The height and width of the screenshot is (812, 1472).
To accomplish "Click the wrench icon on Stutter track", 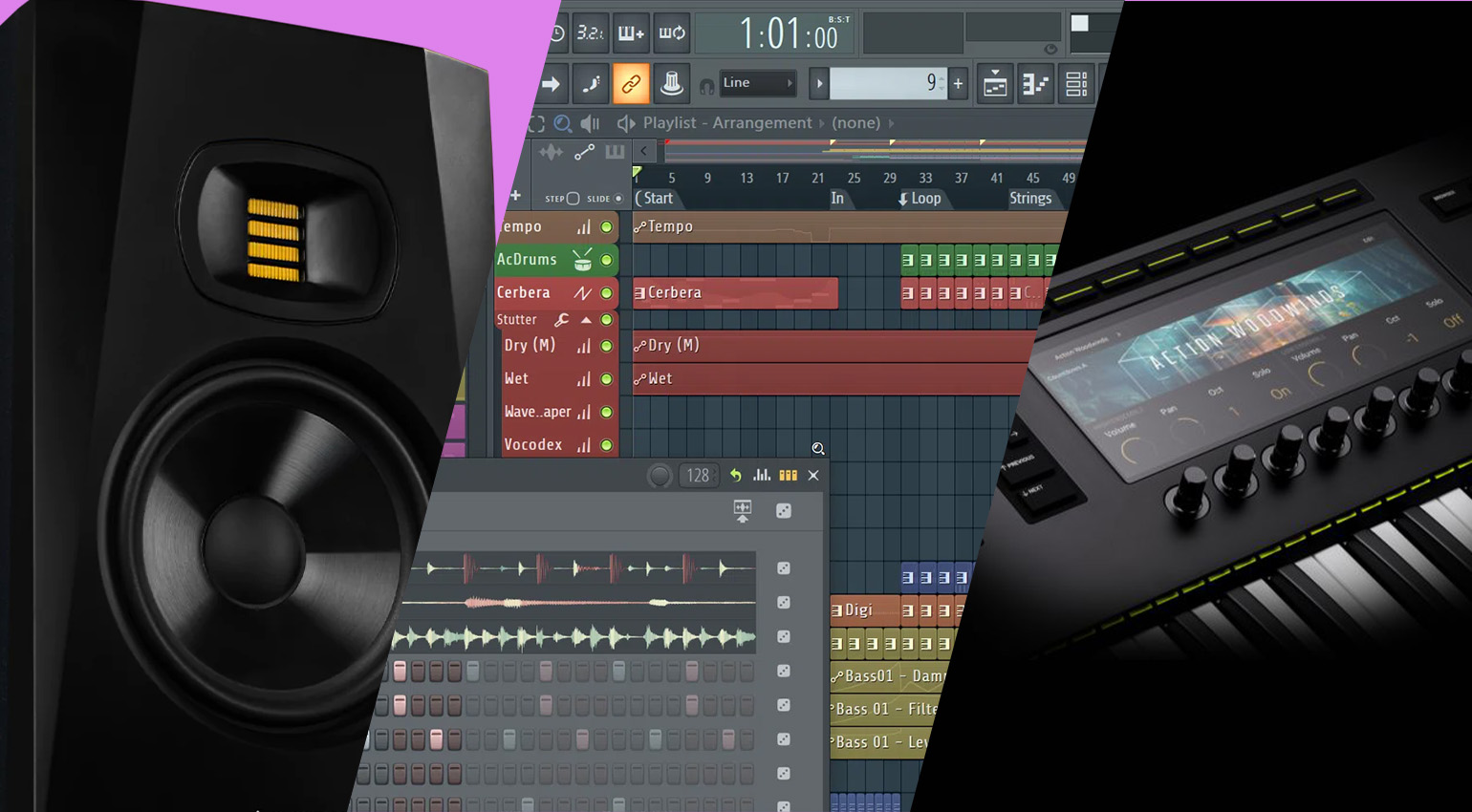I will (x=562, y=320).
